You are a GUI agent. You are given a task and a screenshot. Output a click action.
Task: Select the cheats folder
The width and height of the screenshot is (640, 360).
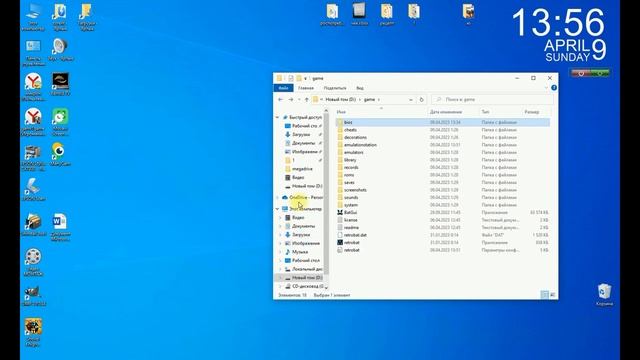click(350, 130)
